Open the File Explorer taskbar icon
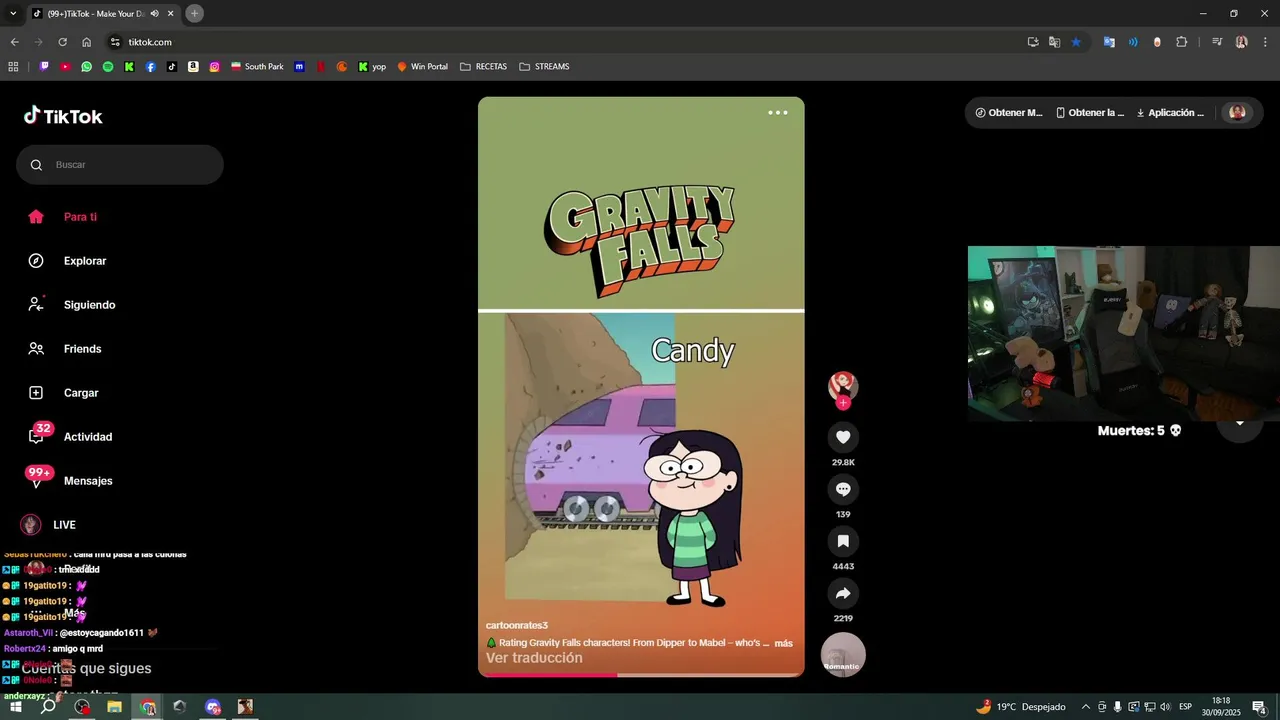The width and height of the screenshot is (1280, 720). tap(114, 707)
